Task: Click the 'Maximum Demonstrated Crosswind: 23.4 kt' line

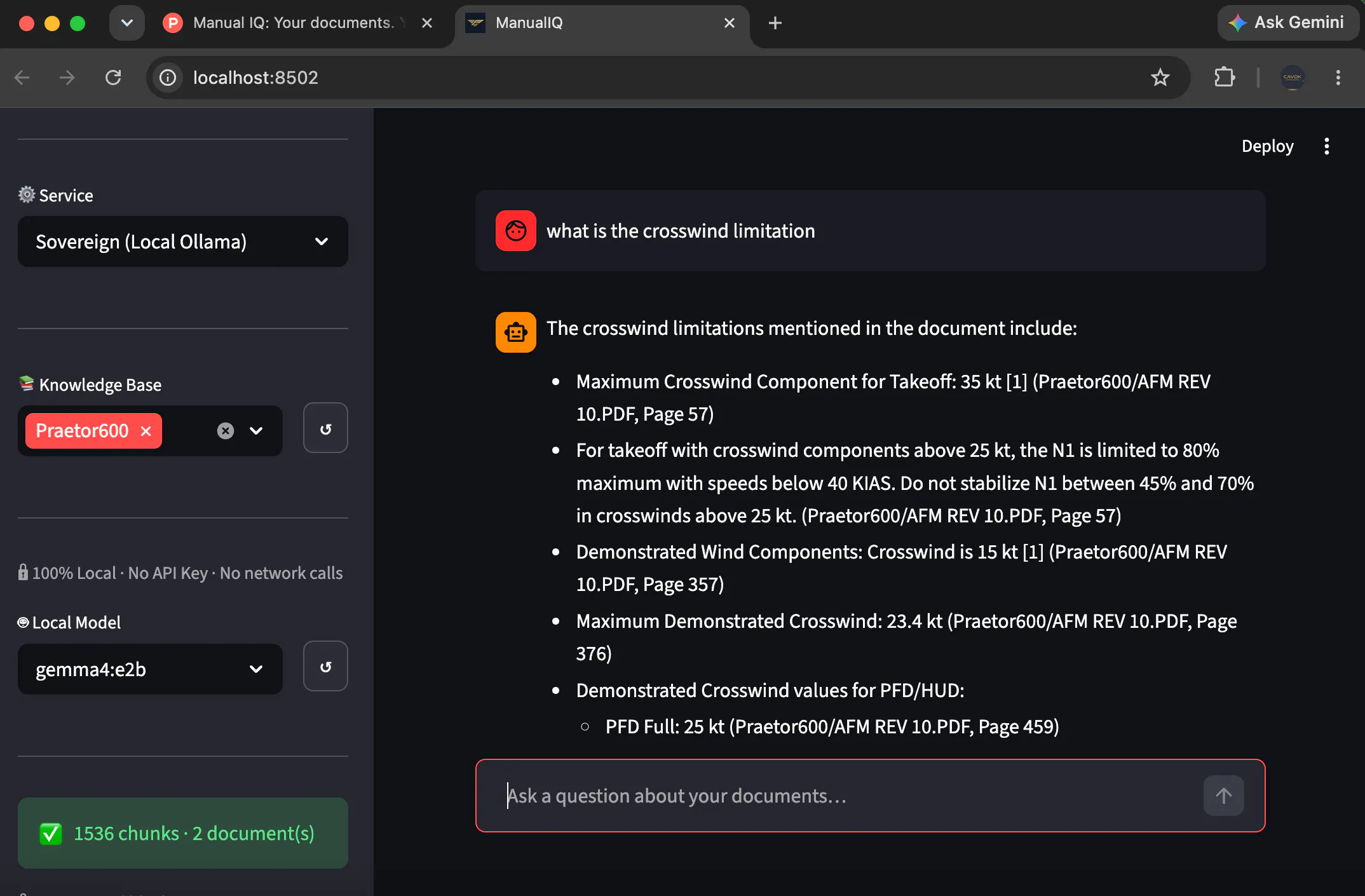Action: 907,637
